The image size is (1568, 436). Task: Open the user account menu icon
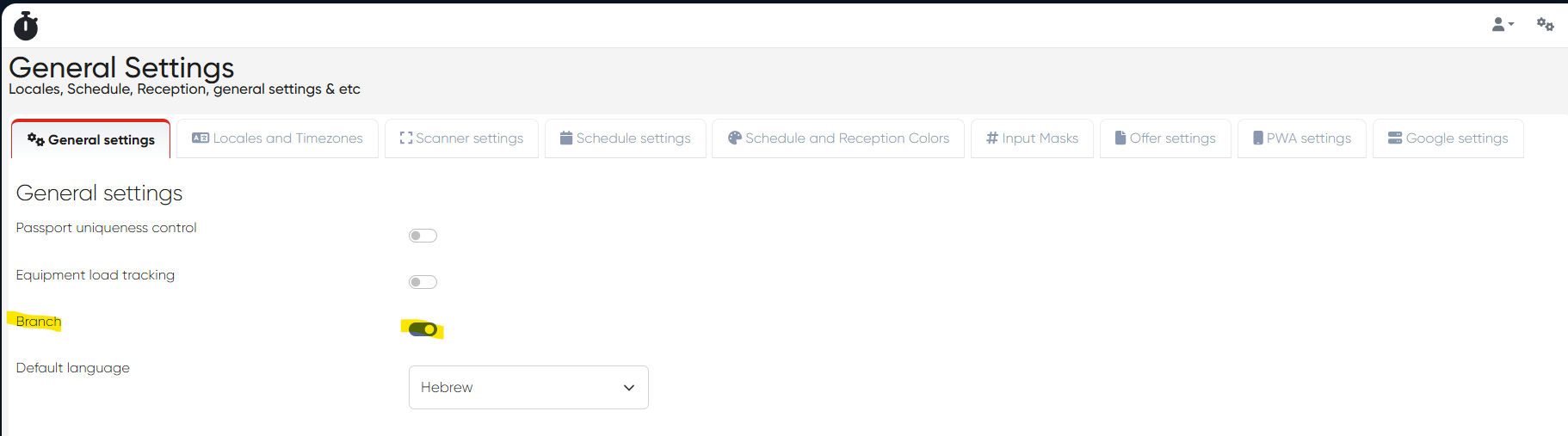pos(1498,25)
